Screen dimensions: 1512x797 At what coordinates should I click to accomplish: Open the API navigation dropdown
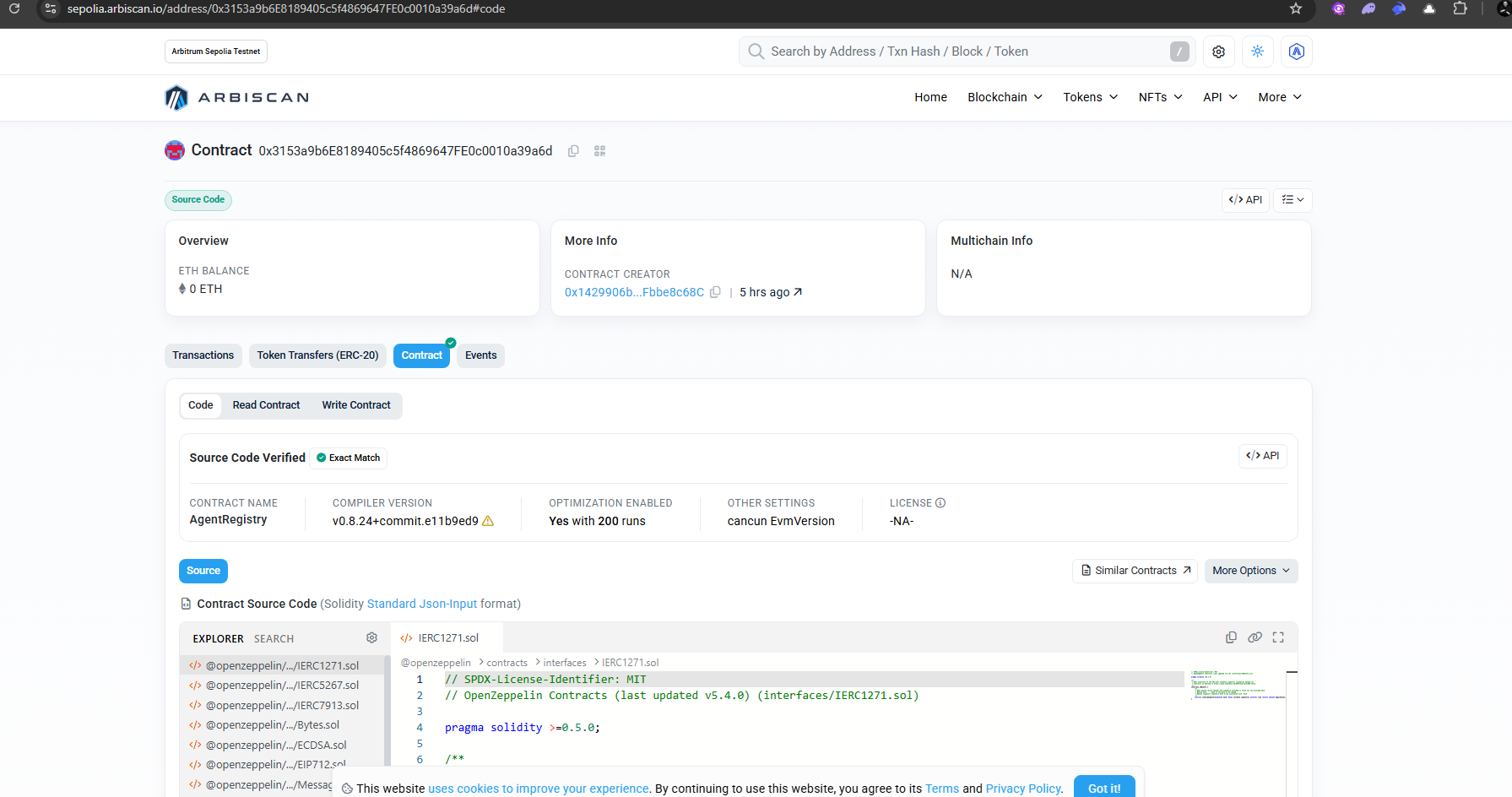(1221, 97)
